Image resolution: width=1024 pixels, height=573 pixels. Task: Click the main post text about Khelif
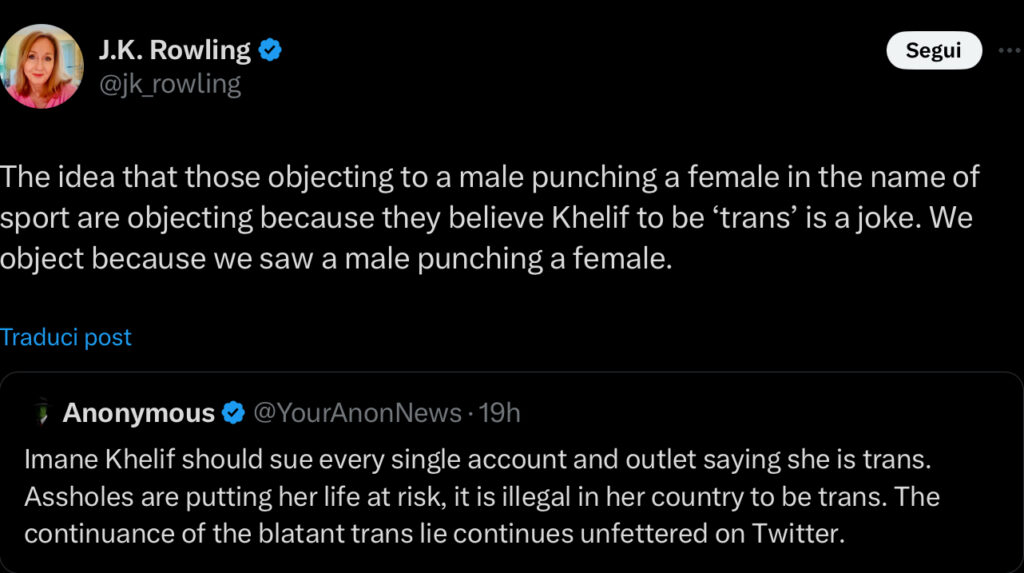490,219
